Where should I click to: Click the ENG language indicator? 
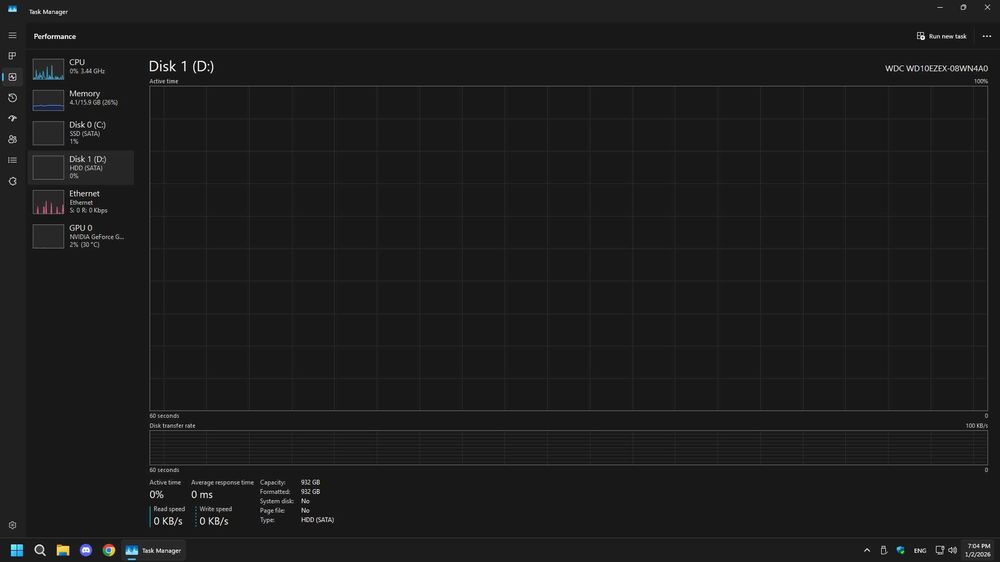coord(920,551)
